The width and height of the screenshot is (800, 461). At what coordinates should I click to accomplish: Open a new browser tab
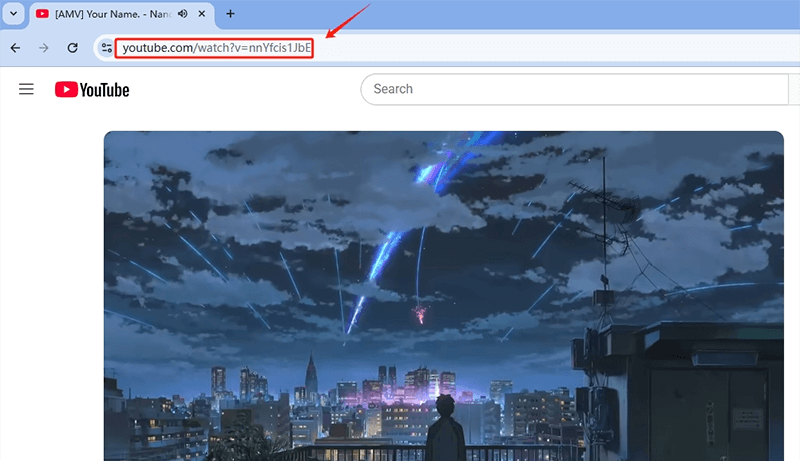pos(230,14)
